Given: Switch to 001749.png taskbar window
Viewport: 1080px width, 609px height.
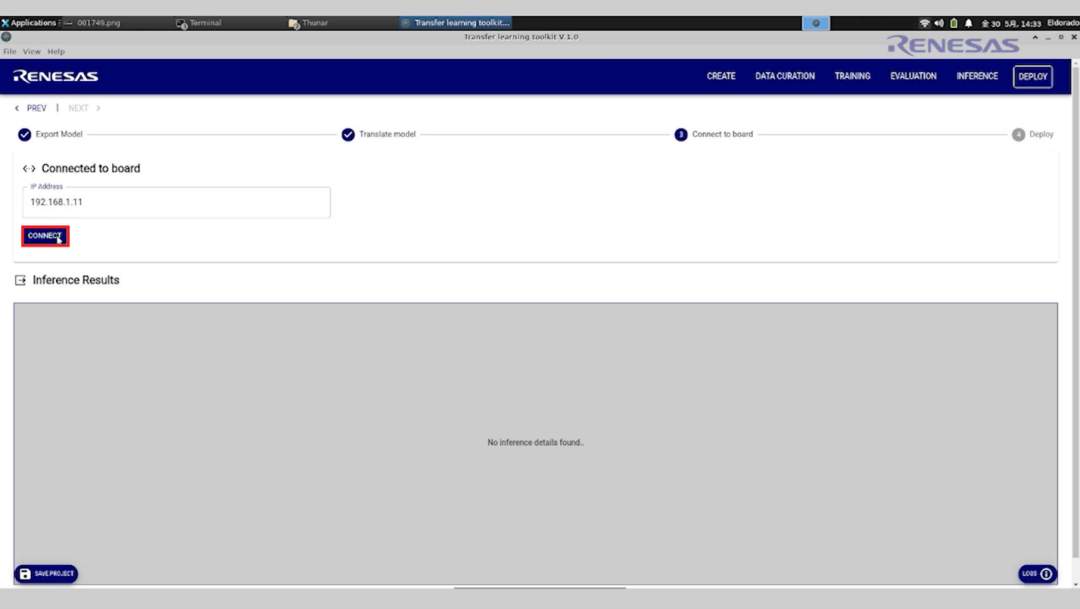Looking at the screenshot, I should pos(93,23).
